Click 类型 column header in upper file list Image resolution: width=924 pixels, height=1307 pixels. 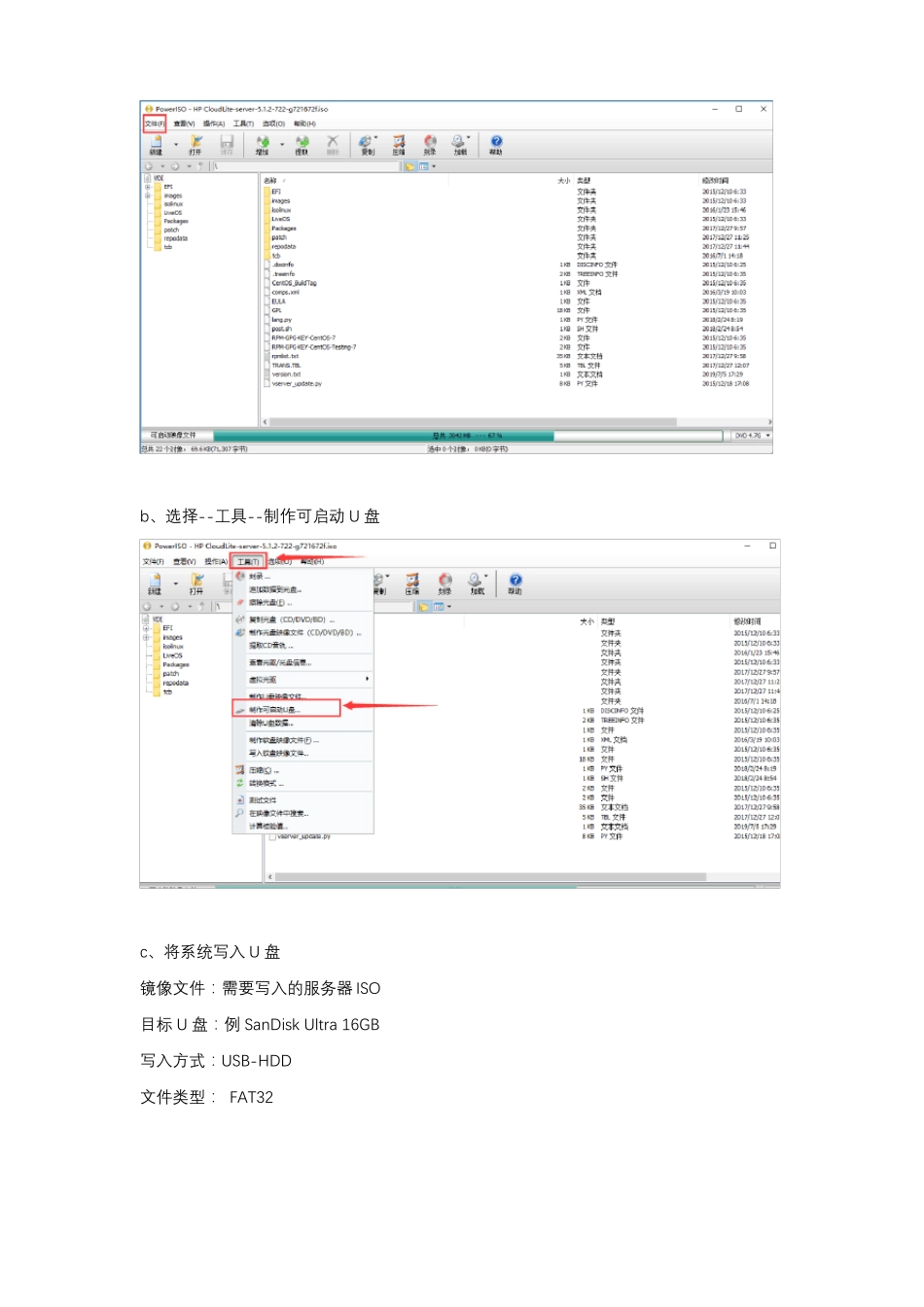click(584, 181)
